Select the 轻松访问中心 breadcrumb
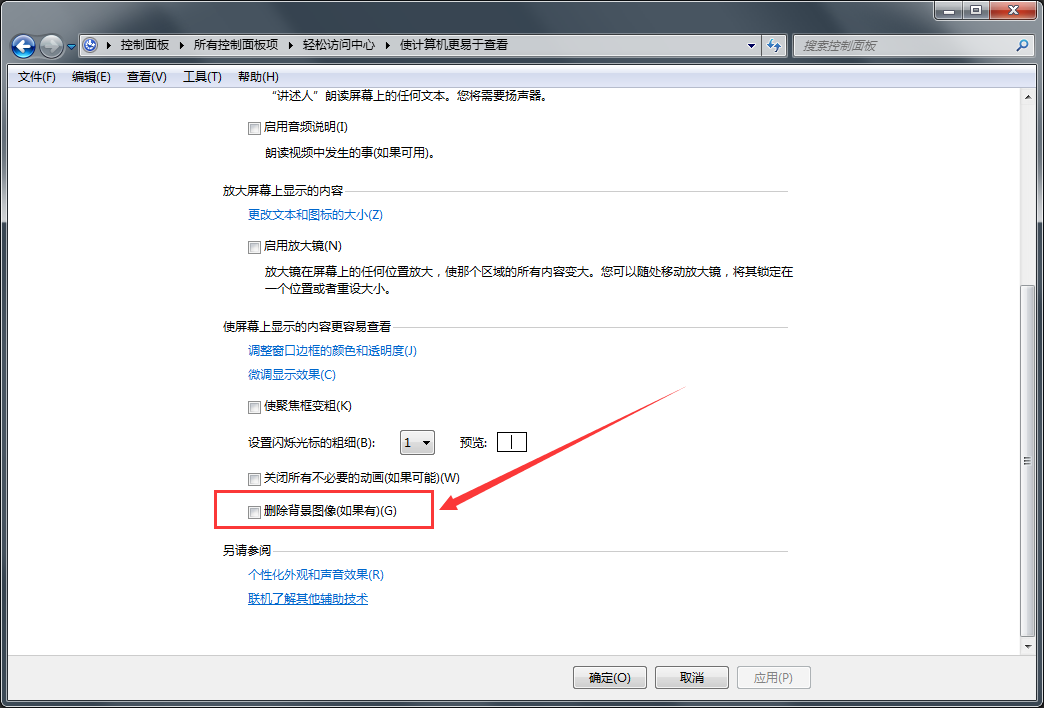Image resolution: width=1044 pixels, height=708 pixels. click(x=339, y=45)
